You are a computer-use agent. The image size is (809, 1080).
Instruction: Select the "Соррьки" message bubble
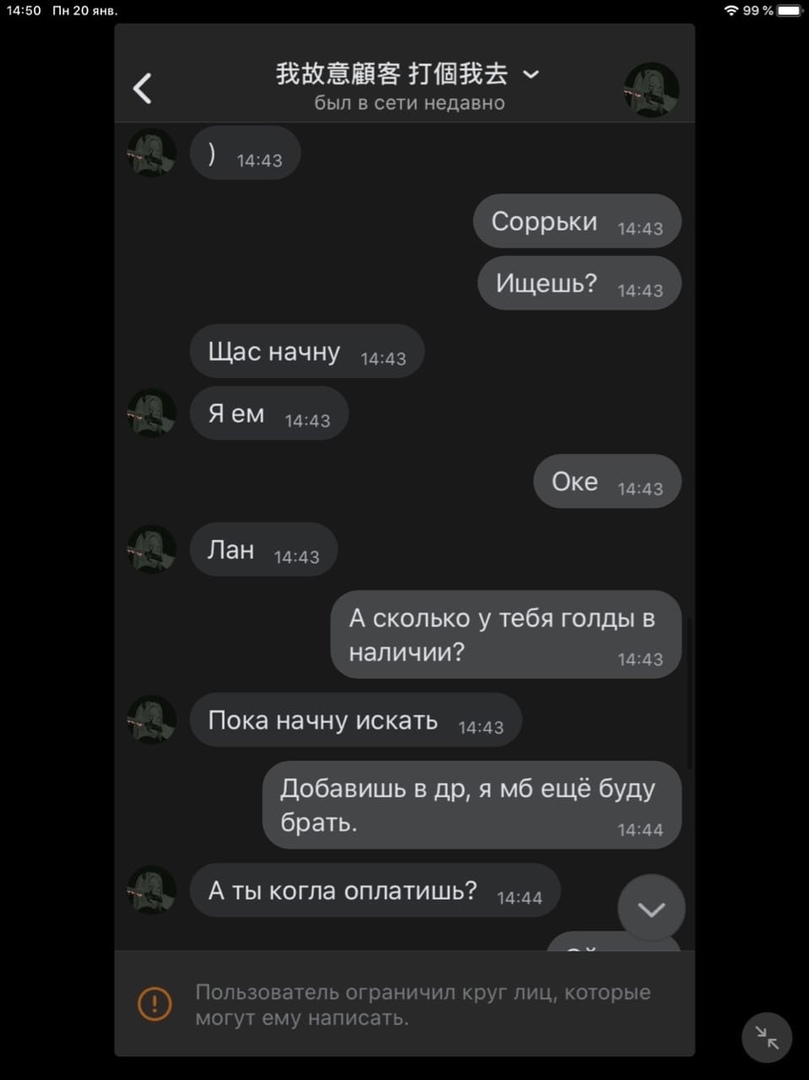click(577, 221)
